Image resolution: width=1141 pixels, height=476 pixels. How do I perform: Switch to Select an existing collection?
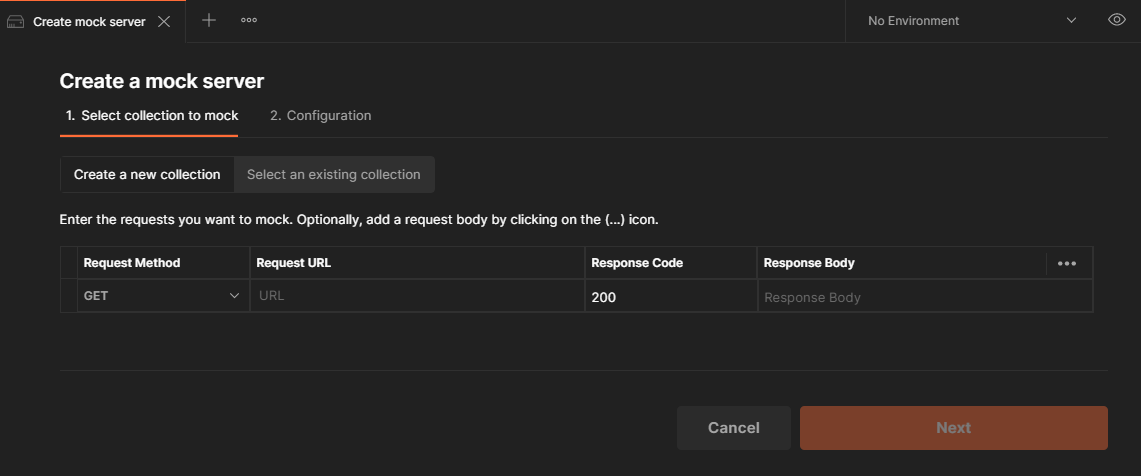pos(334,175)
